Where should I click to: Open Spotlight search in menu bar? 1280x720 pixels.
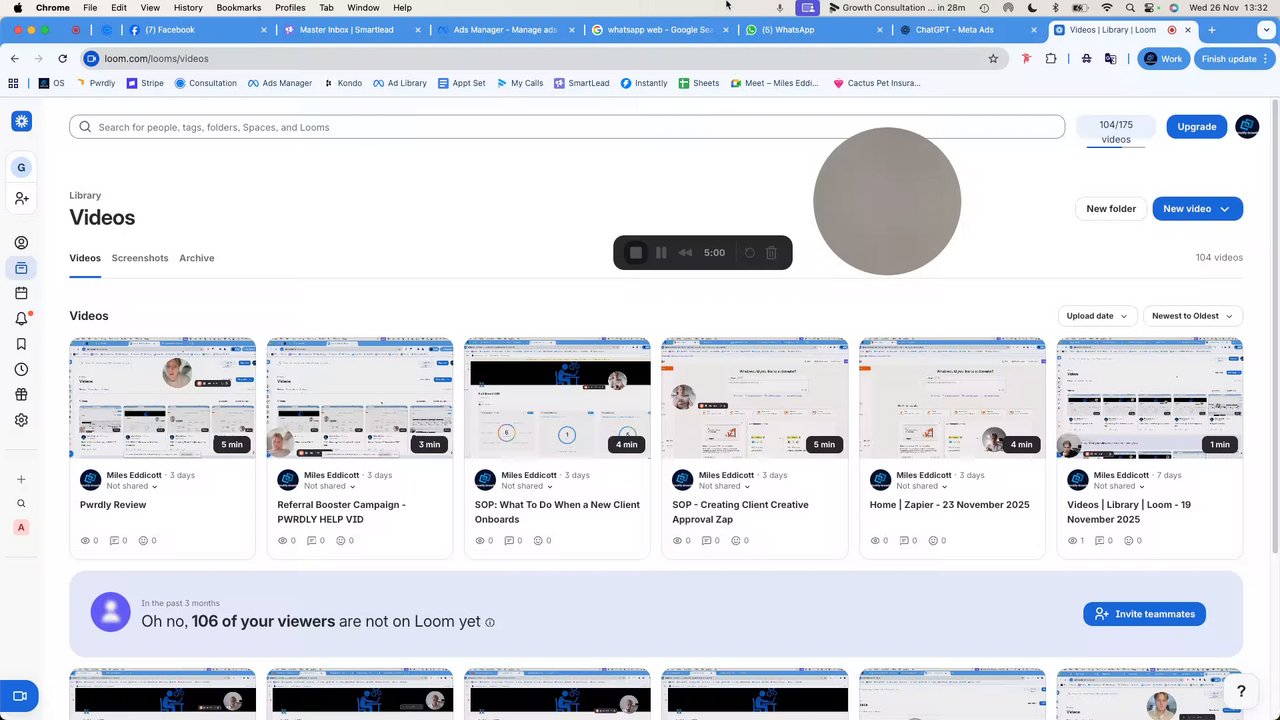(1130, 7)
